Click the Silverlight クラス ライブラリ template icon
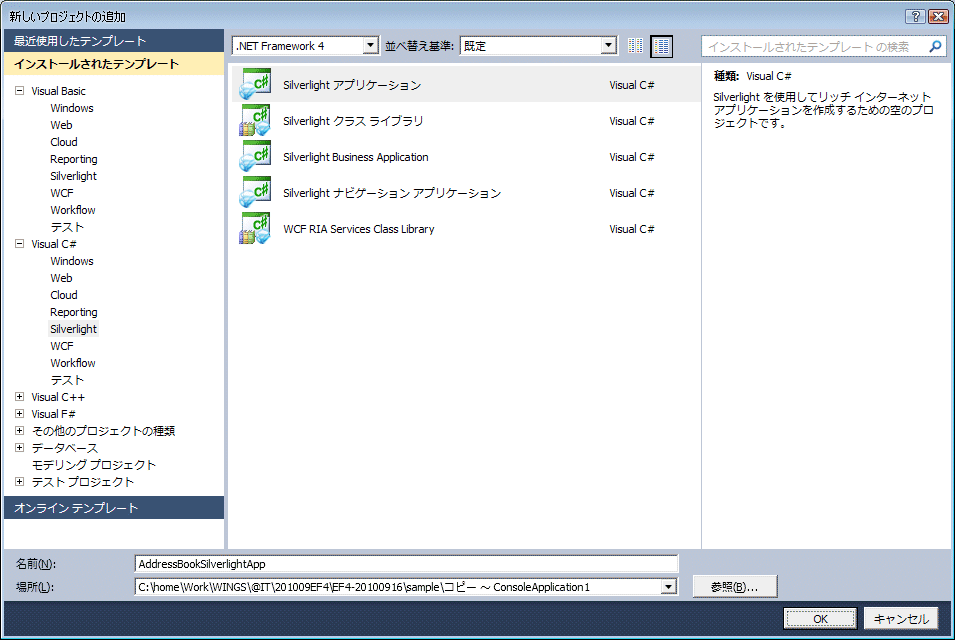Image resolution: width=955 pixels, height=640 pixels. [255, 120]
